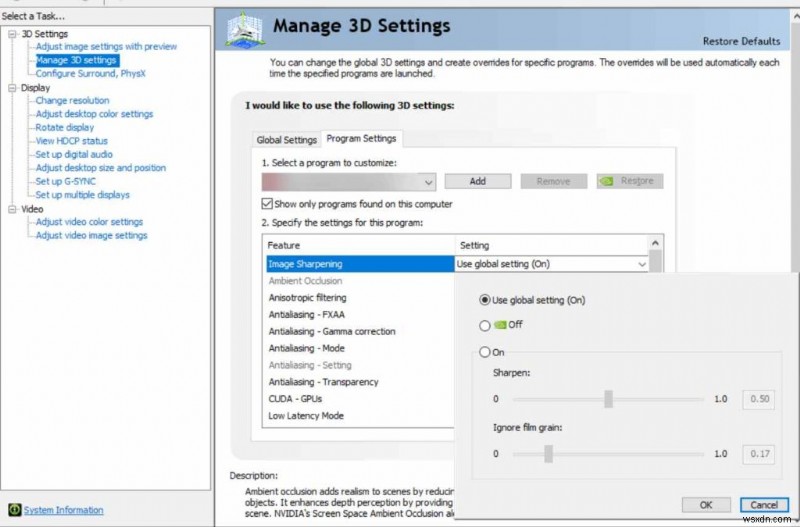Click the Restore button
The image size is (800, 527).
click(x=630, y=181)
